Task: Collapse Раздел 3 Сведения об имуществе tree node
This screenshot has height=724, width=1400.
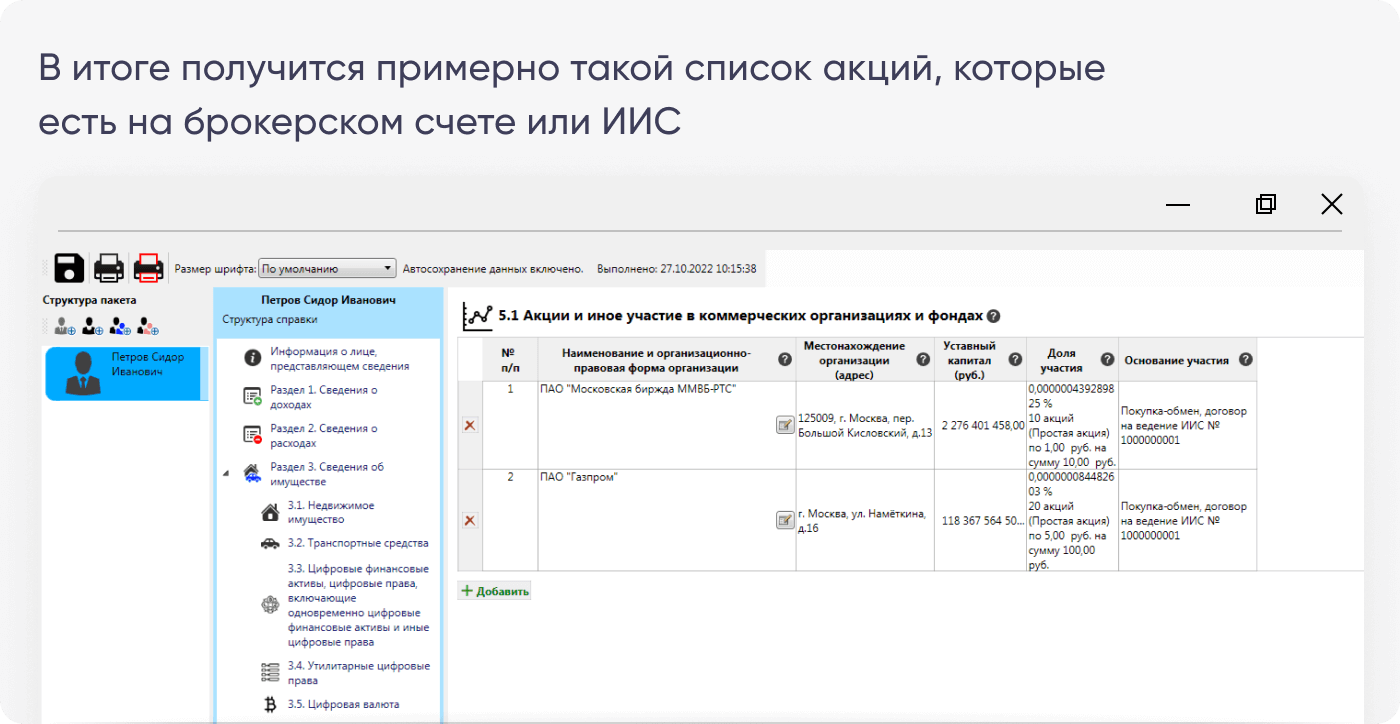Action: coord(225,473)
